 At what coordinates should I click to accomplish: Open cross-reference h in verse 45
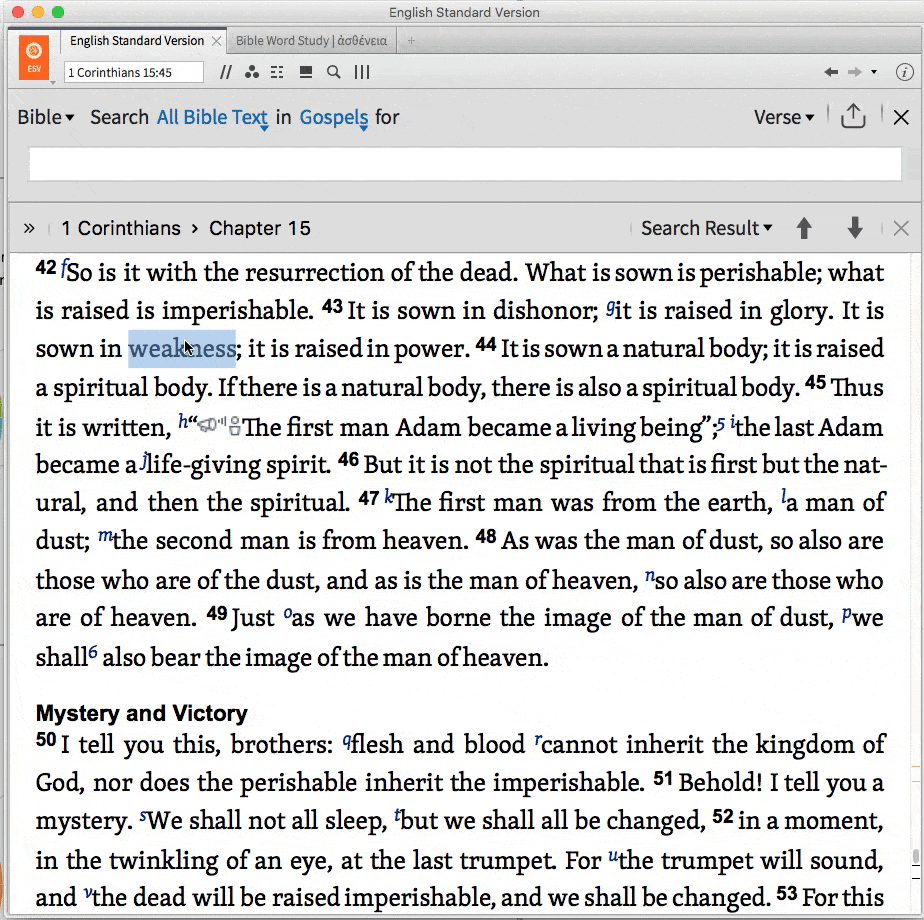(x=183, y=420)
